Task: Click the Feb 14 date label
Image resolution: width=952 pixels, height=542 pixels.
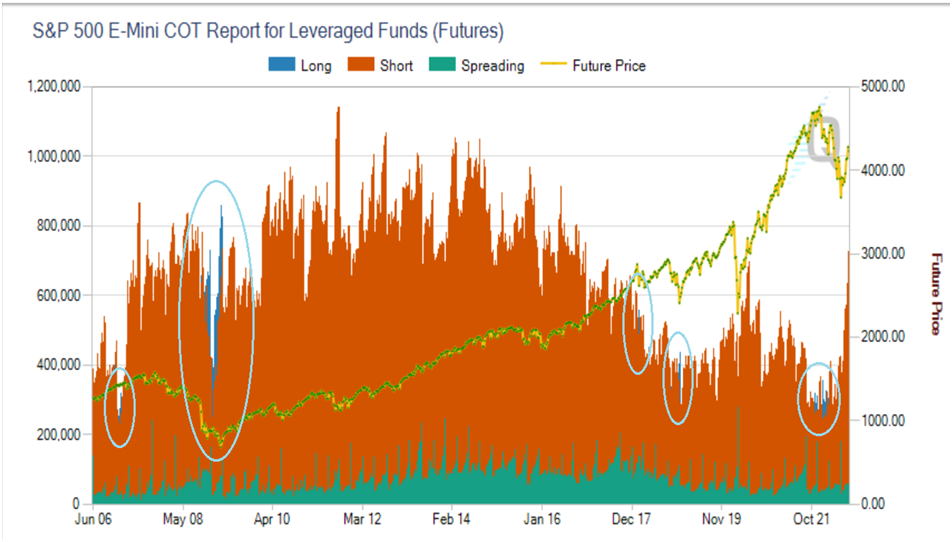Action: click(x=451, y=520)
